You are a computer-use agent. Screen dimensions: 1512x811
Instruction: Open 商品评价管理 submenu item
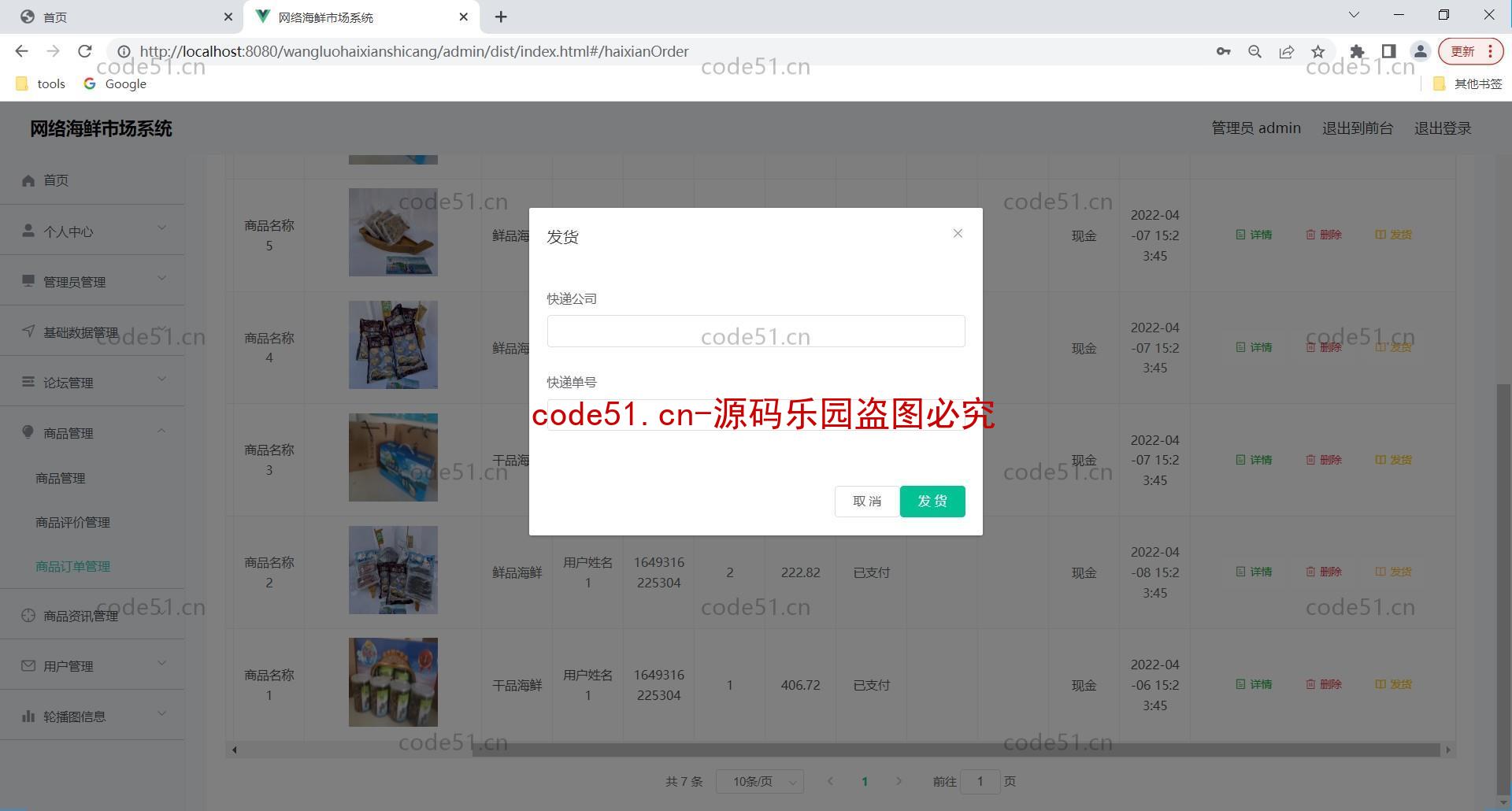point(72,522)
